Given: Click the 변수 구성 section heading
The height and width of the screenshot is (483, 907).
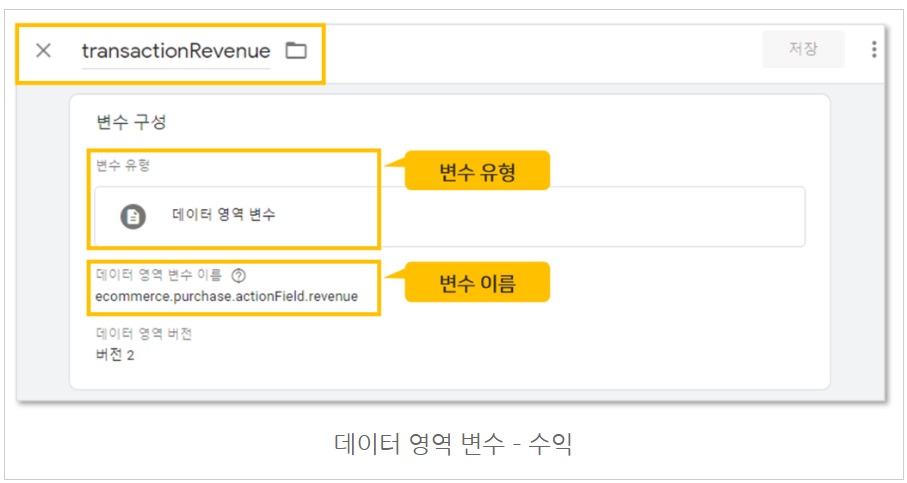Looking at the screenshot, I should pyautogui.click(x=131, y=123).
